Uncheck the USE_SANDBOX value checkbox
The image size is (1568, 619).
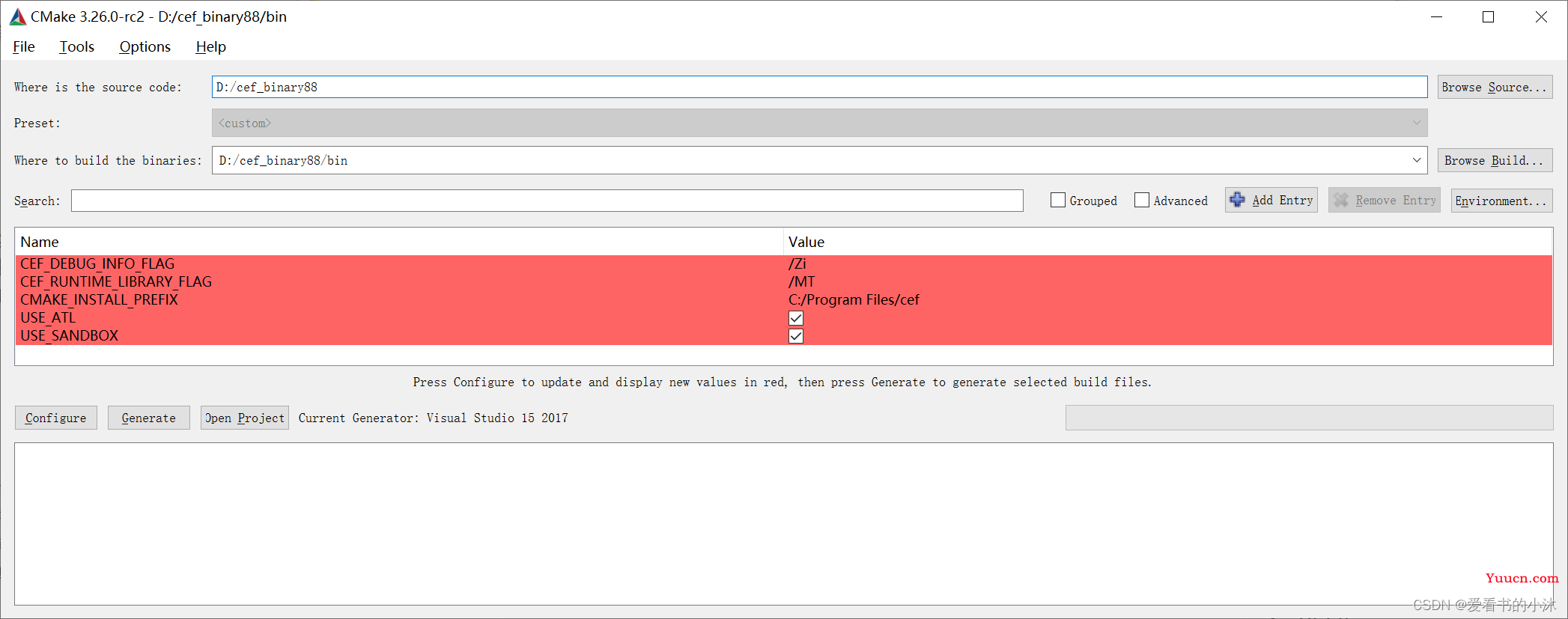click(796, 336)
